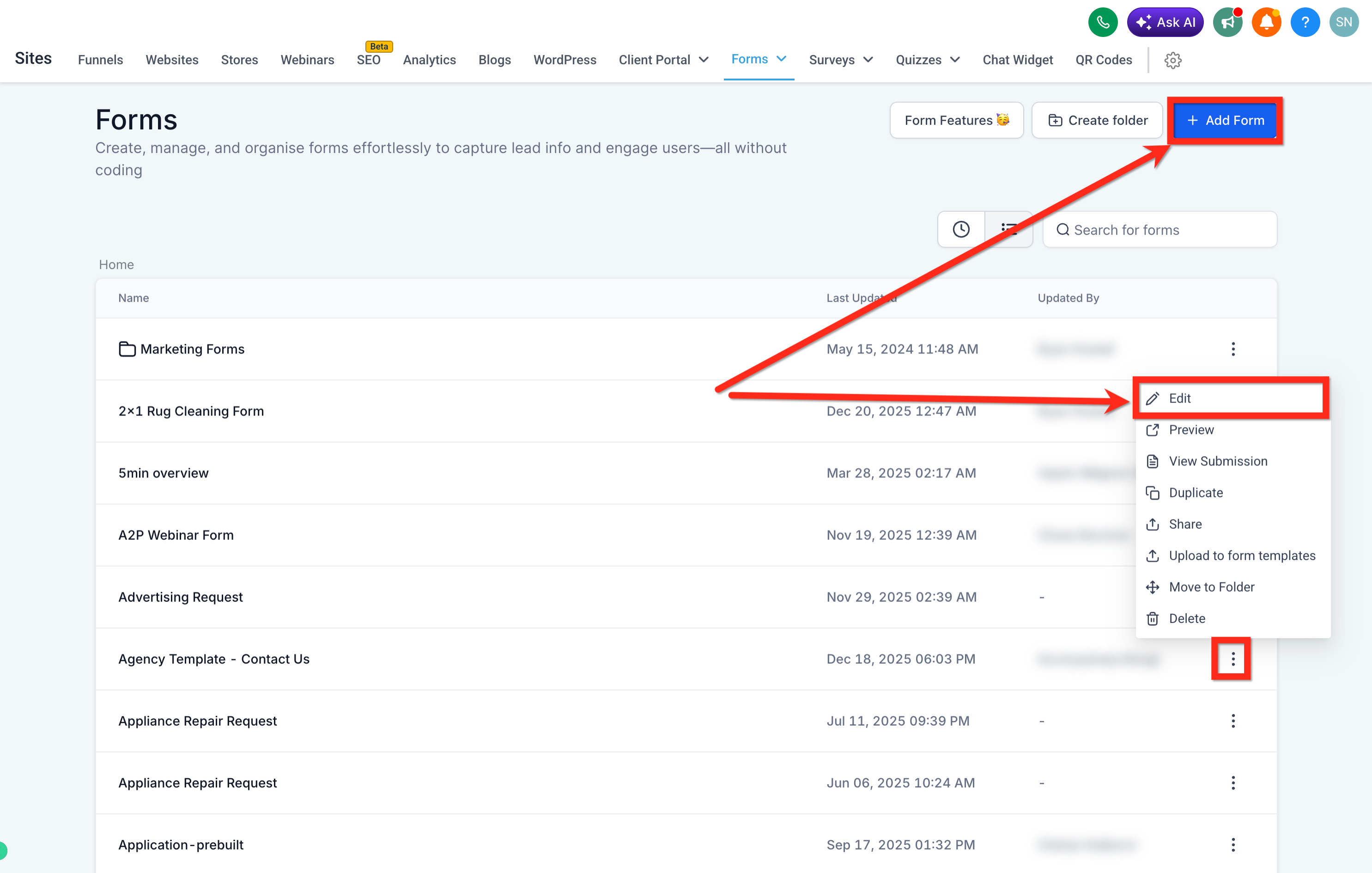Click the Add Form button

coord(1225,120)
